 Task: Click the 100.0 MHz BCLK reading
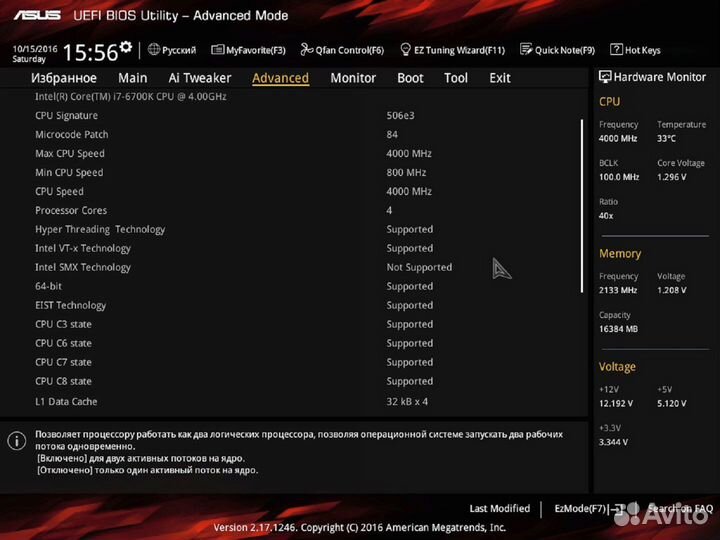tap(619, 177)
